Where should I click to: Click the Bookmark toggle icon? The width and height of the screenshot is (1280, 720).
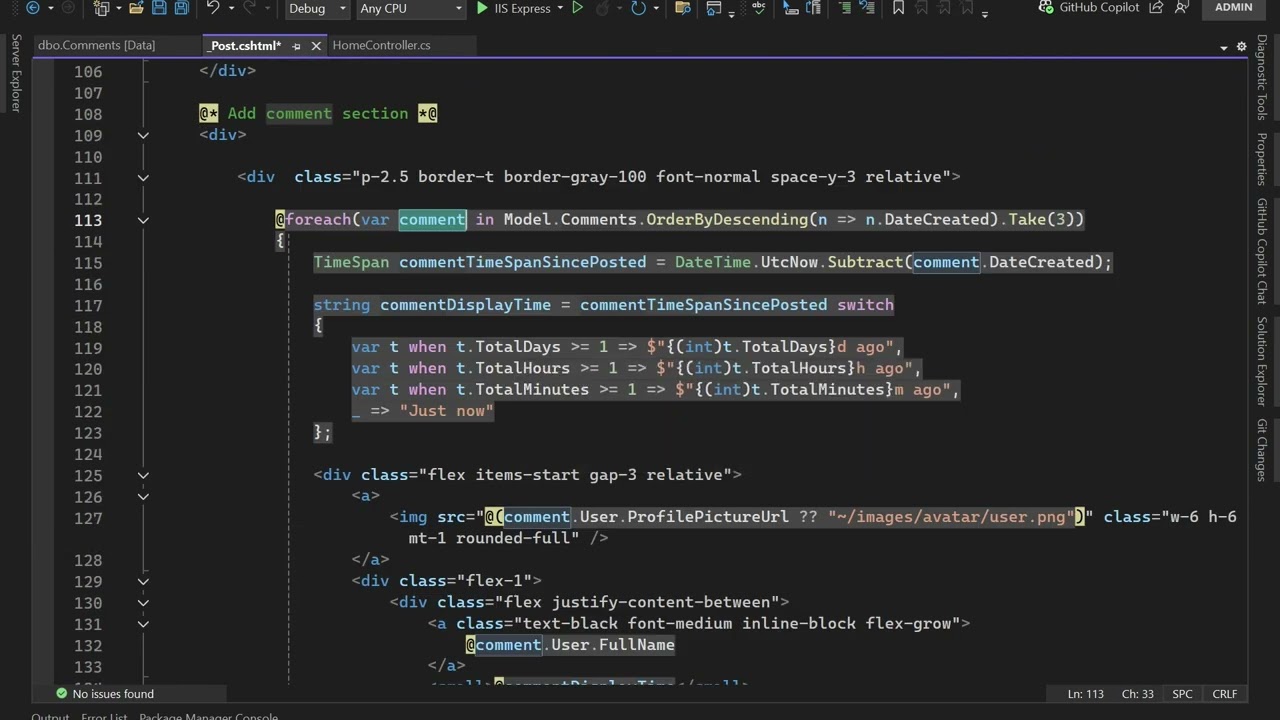click(x=898, y=8)
